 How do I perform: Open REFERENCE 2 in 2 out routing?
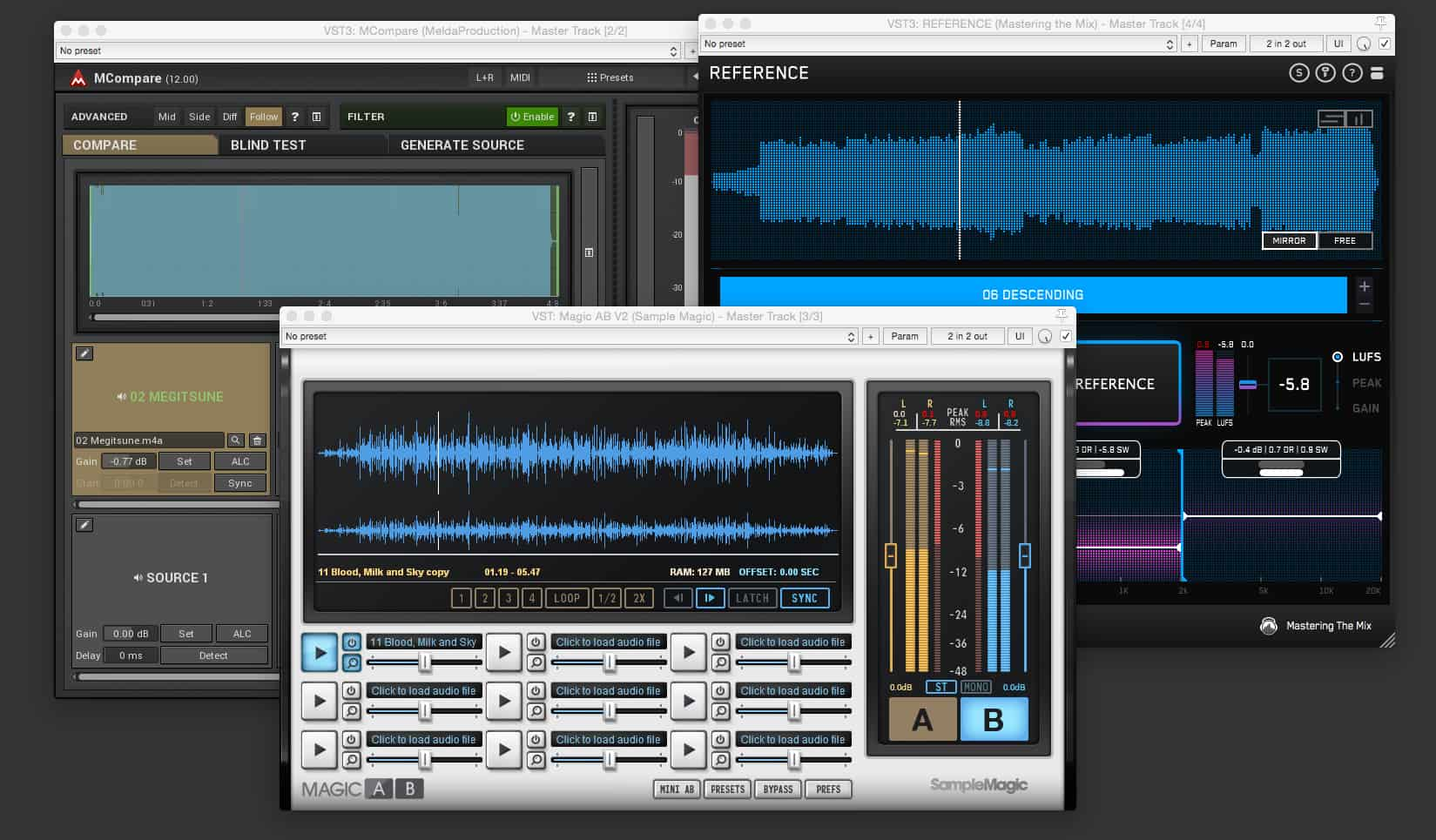(1286, 44)
